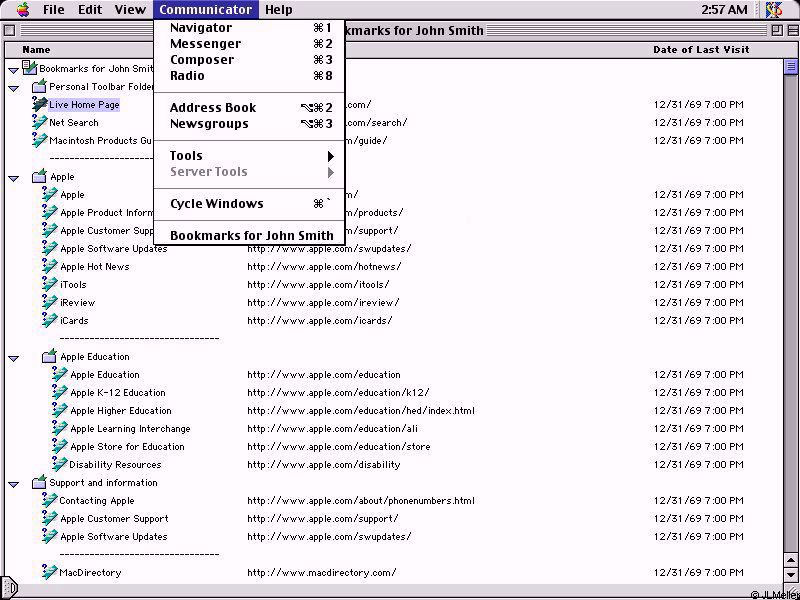Click the Disability Resources bookmark icon
This screenshot has height=600, width=800.
click(60, 464)
